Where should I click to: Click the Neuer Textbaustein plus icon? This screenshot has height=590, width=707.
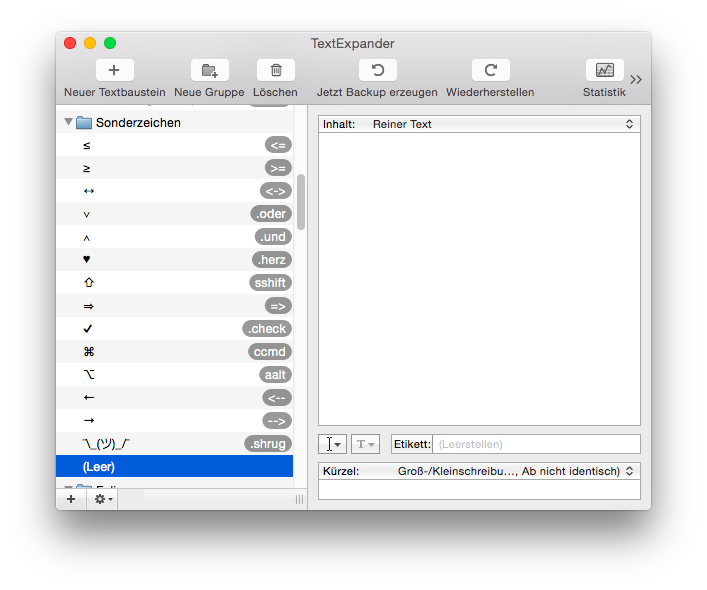tap(115, 70)
